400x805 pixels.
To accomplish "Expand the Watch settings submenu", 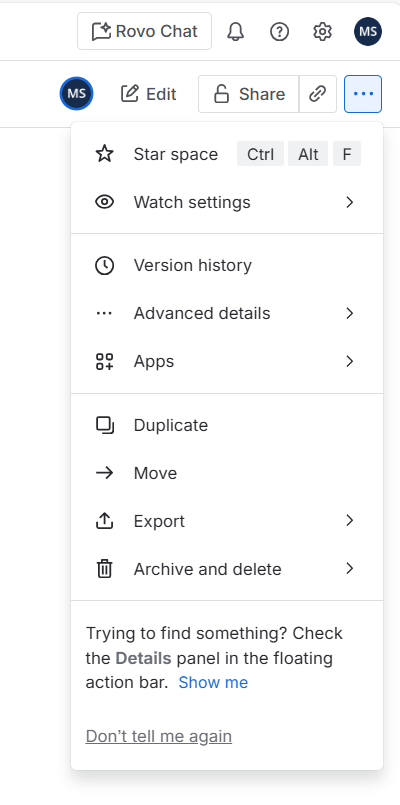I will (x=227, y=202).
